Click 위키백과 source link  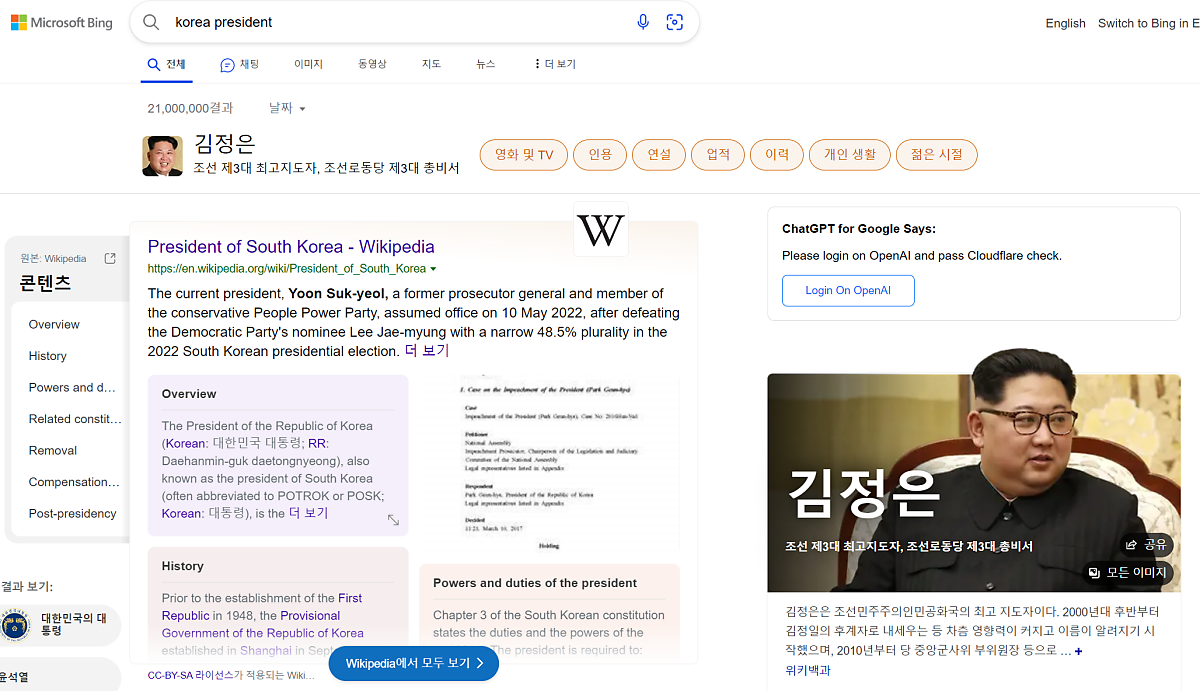(x=808, y=671)
